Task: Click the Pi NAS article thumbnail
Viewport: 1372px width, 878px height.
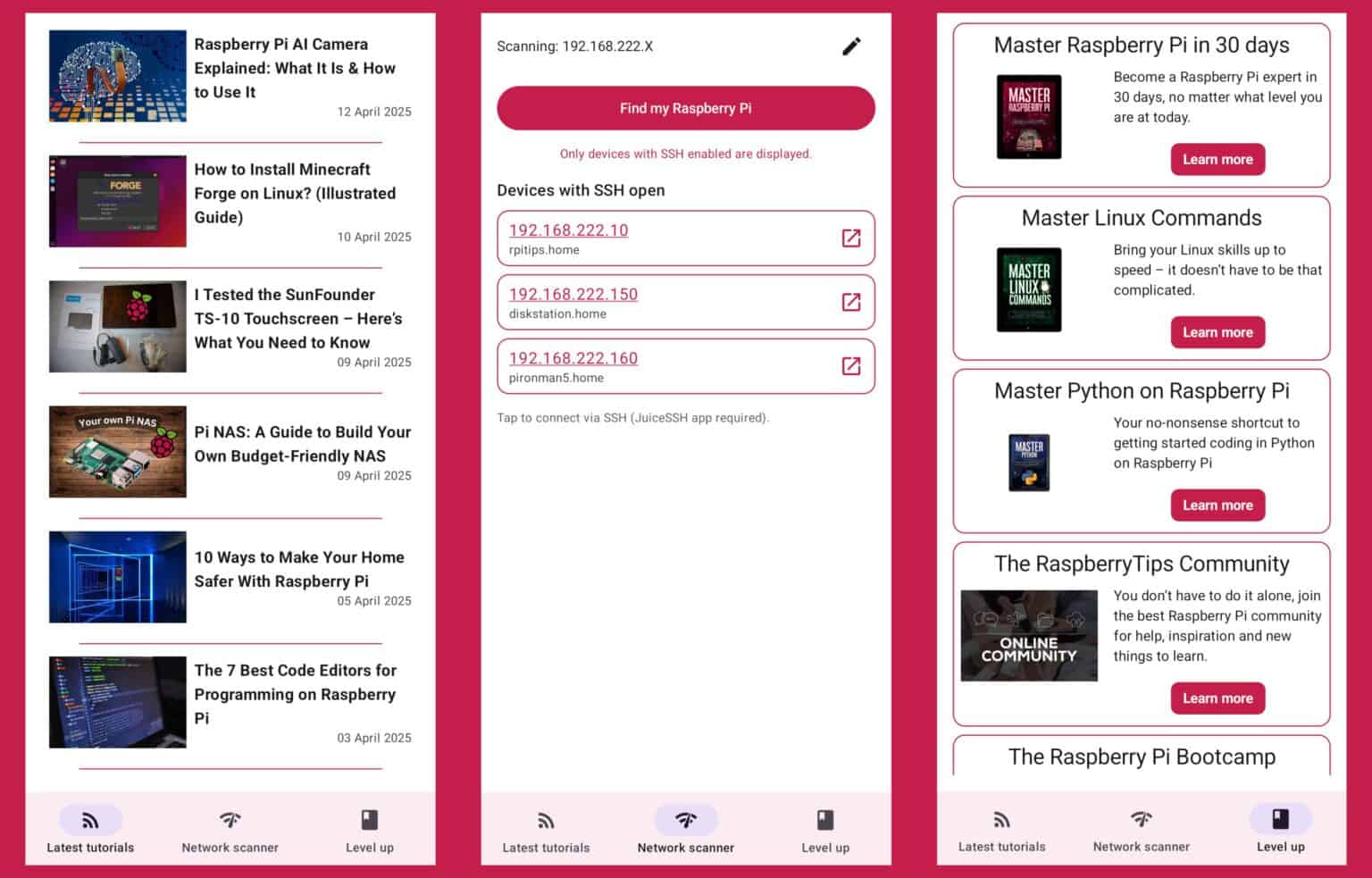Action: click(118, 452)
